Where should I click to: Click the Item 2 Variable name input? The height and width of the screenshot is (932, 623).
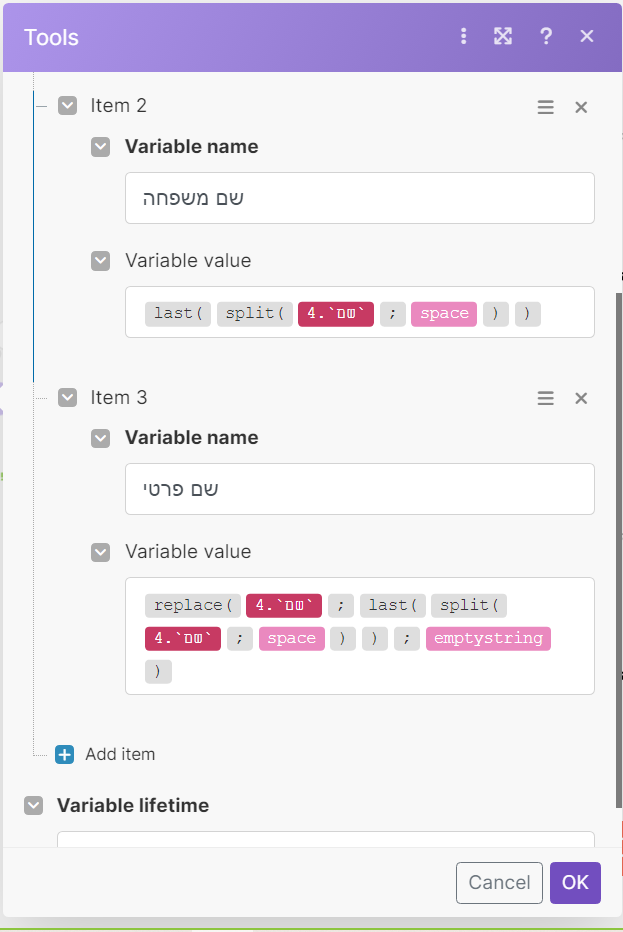(x=359, y=198)
